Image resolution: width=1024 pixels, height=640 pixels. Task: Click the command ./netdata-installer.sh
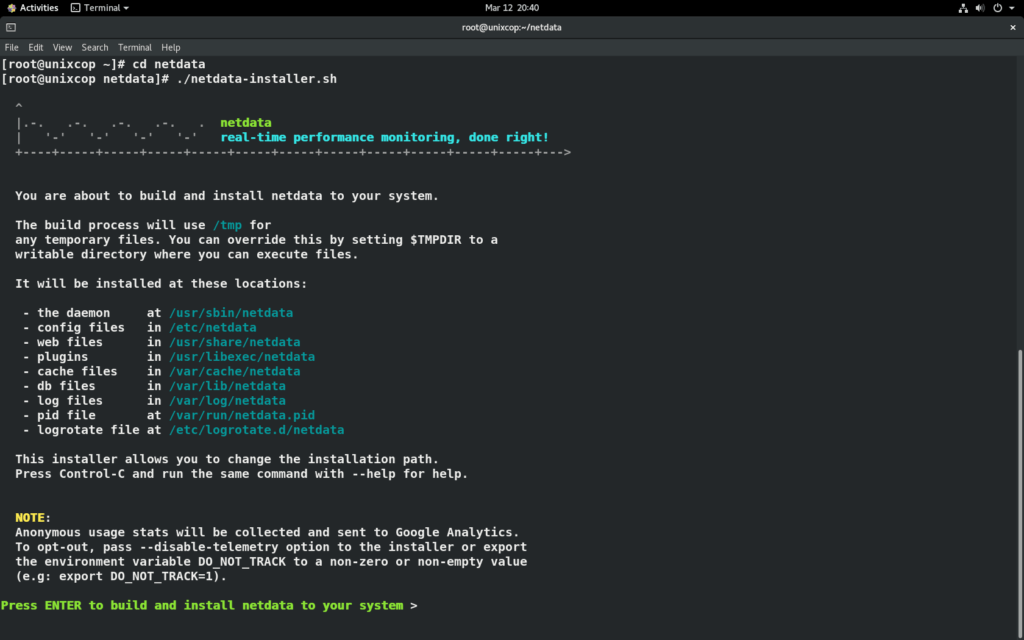[257, 78]
